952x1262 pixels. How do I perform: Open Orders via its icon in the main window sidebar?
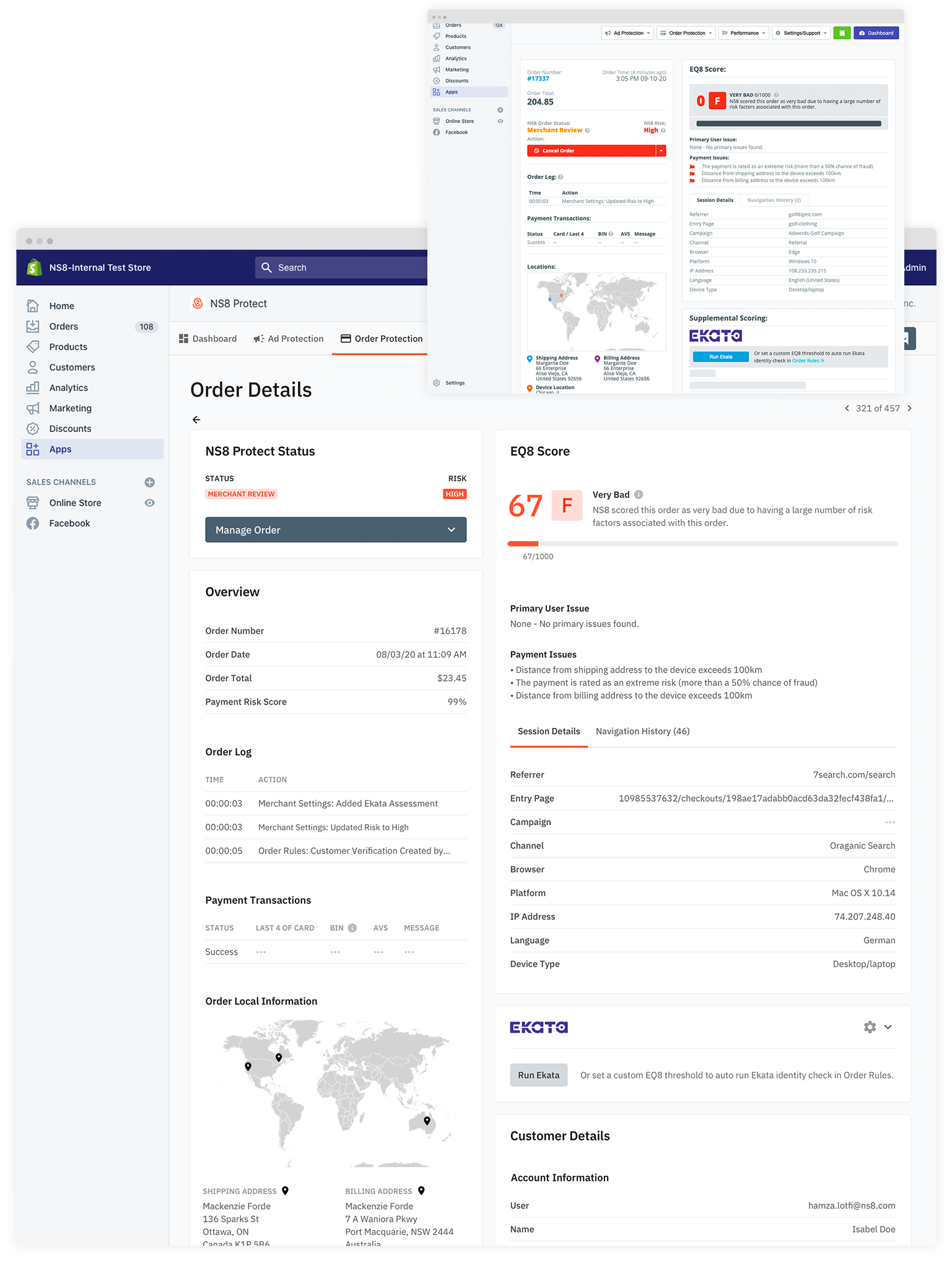(x=33, y=326)
